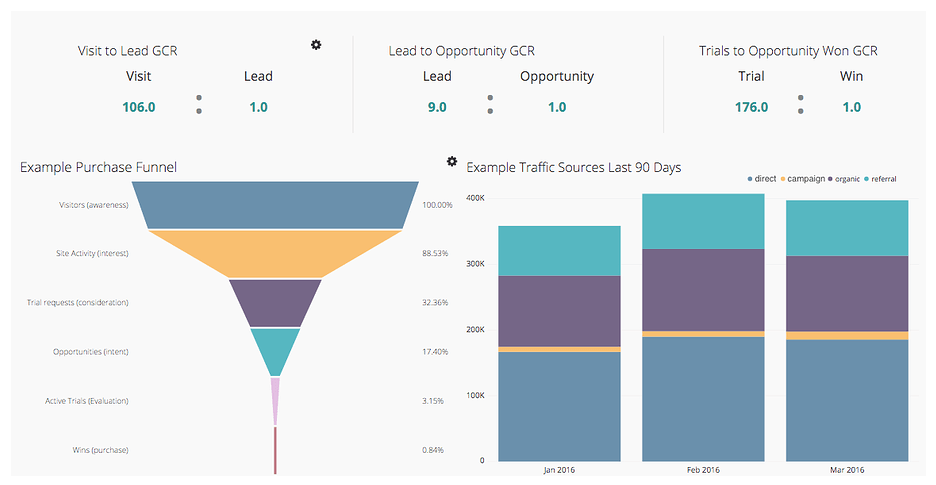Toggle the referral series in chart legend
Screen dimensions: 936x485
point(880,179)
